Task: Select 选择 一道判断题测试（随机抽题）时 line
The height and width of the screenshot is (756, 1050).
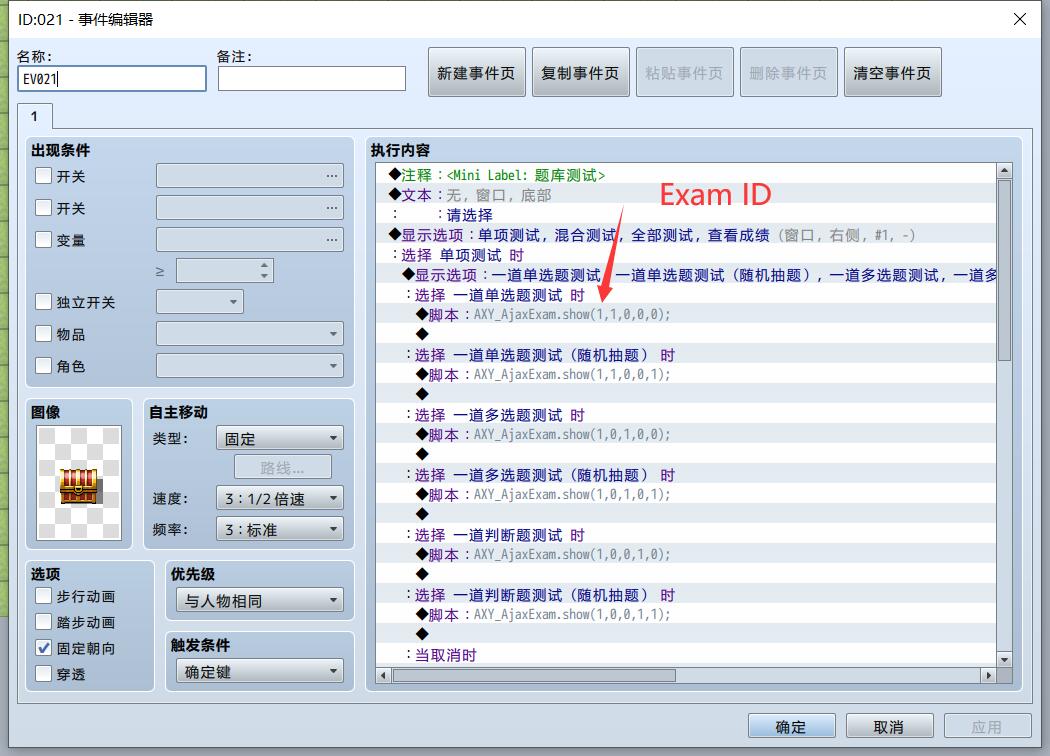Action: tap(686, 595)
